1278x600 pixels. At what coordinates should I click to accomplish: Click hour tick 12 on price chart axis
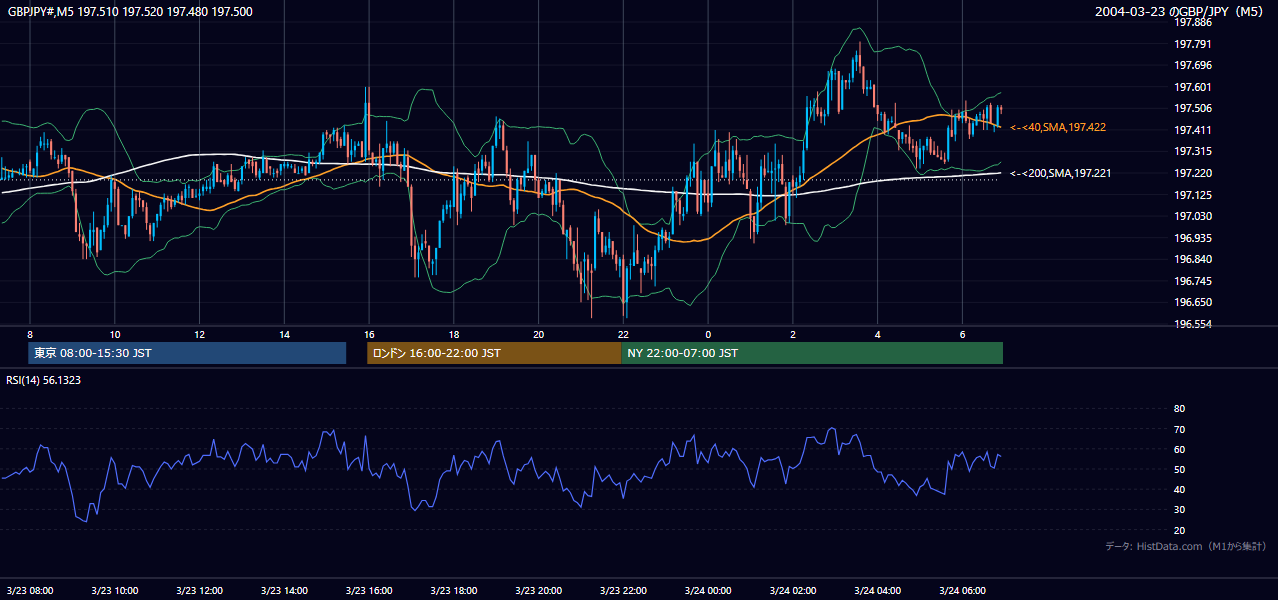pyautogui.click(x=200, y=334)
